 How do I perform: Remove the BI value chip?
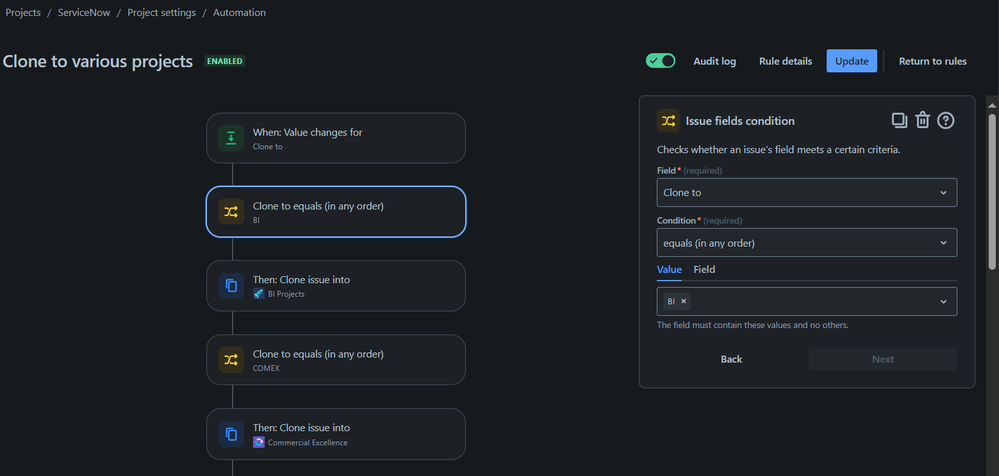click(684, 301)
